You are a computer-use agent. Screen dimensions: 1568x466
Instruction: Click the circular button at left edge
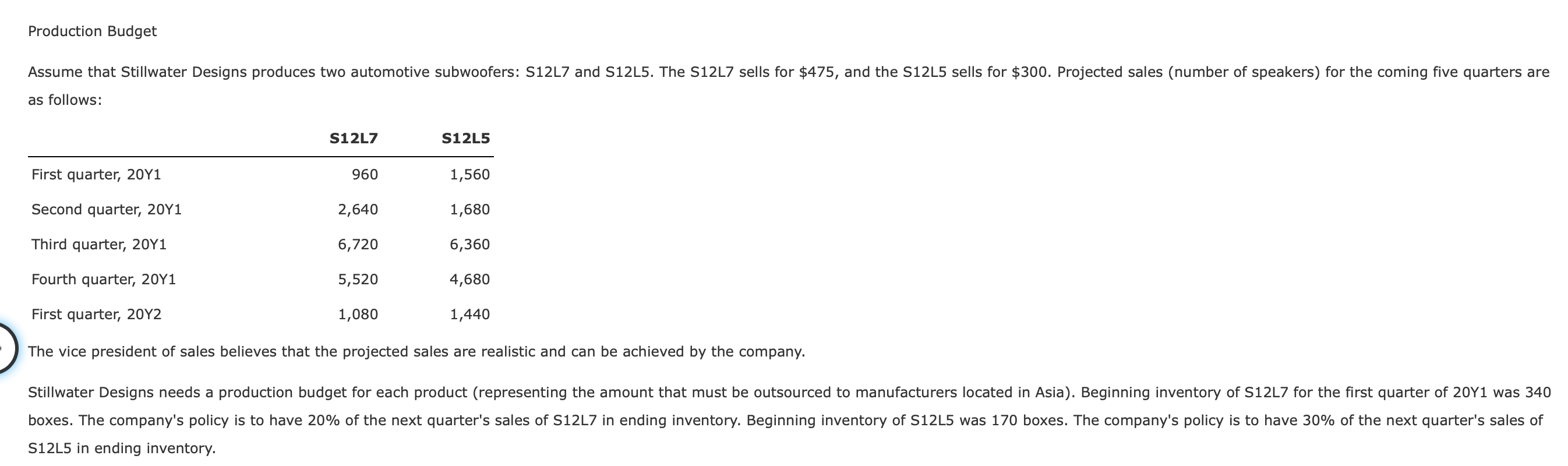[5, 348]
